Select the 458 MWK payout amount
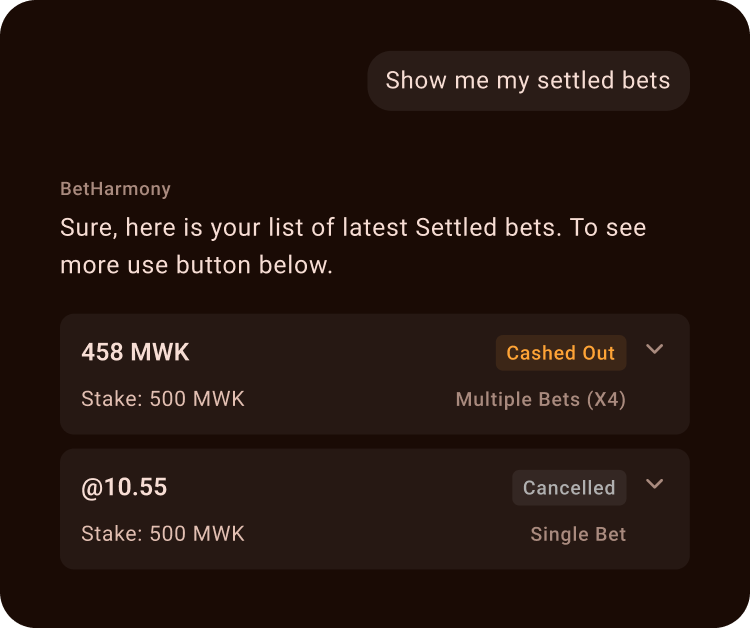Viewport: 750px width, 629px height. point(135,353)
